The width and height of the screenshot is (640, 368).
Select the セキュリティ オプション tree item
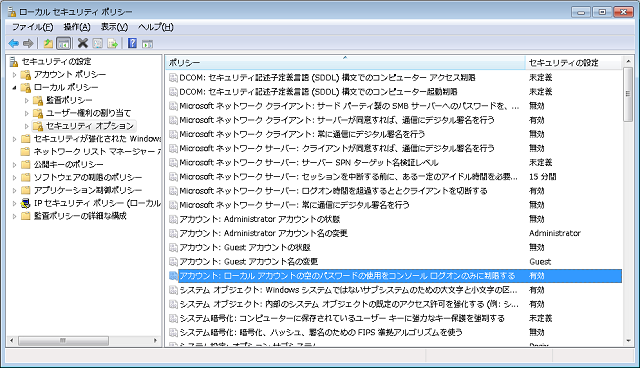pyautogui.click(x=90, y=126)
